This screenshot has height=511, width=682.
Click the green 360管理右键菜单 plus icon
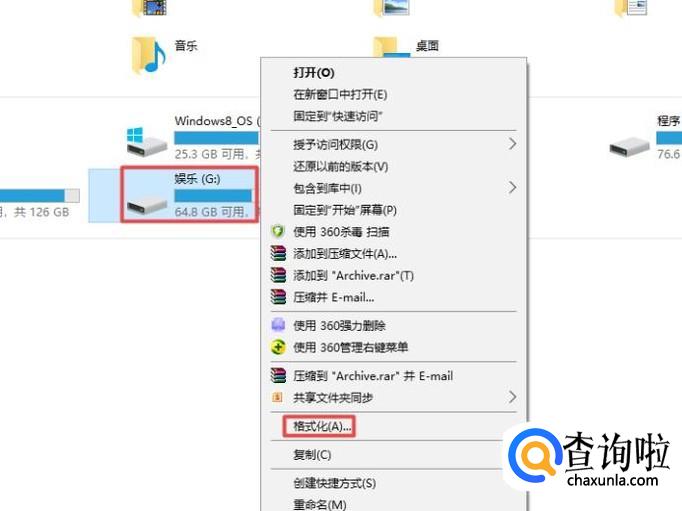[278, 347]
